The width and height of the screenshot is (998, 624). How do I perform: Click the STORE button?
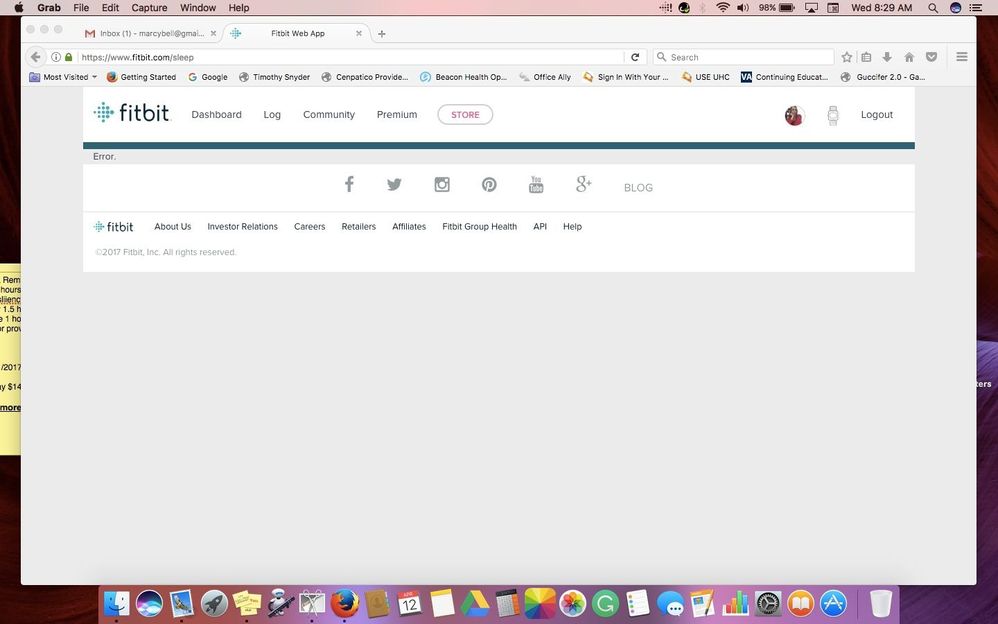pos(465,115)
